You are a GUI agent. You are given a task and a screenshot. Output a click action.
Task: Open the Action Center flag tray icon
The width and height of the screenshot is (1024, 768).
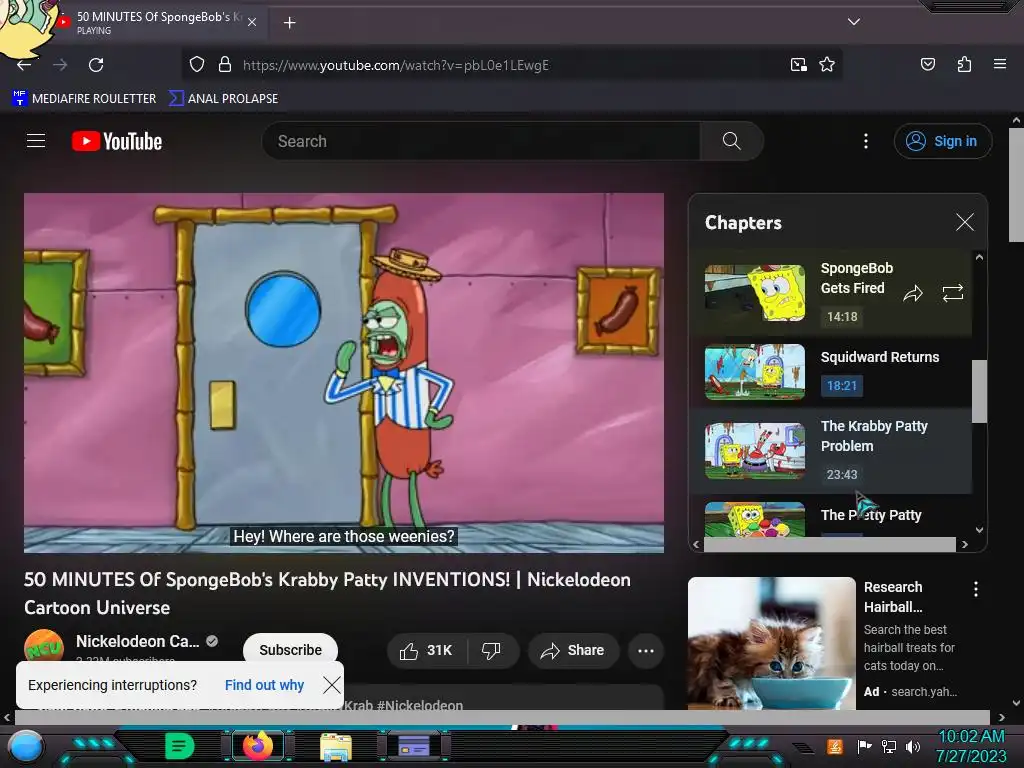865,746
